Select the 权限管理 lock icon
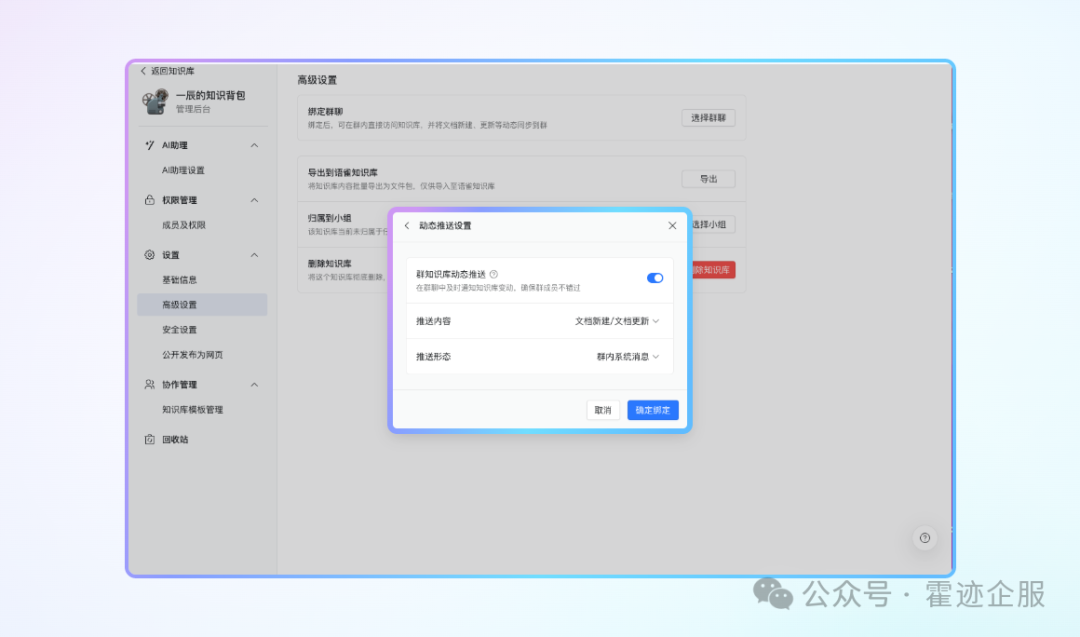Image resolution: width=1080 pixels, height=637 pixels. pyautogui.click(x=149, y=200)
